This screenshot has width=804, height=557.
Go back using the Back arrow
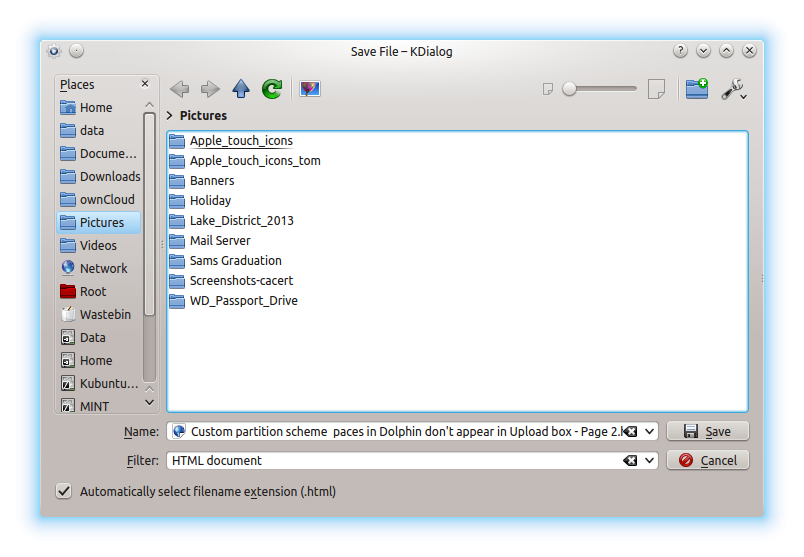click(179, 89)
